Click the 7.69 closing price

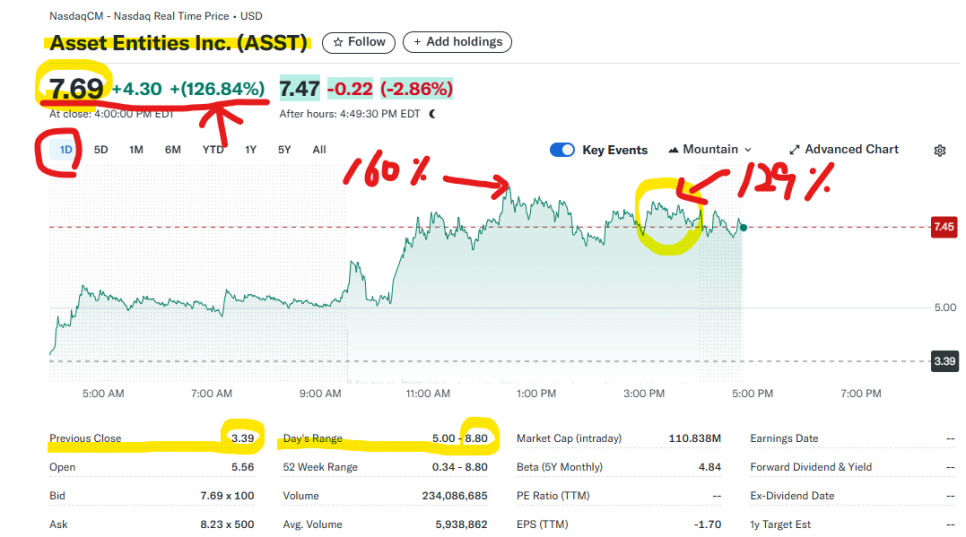76,89
